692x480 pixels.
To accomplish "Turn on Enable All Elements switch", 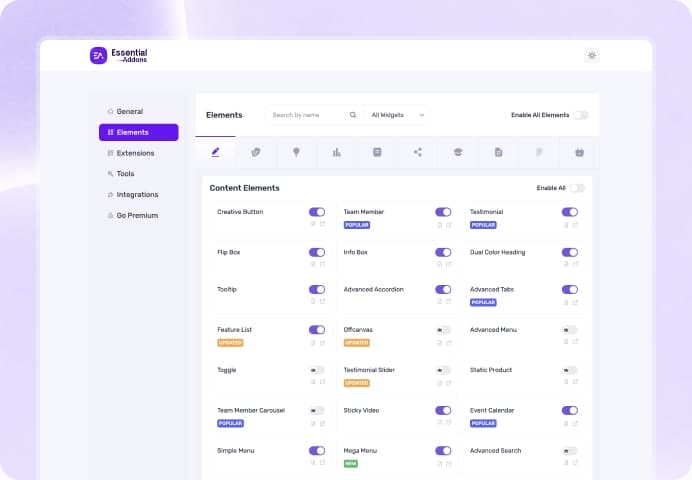I will pyautogui.click(x=581, y=115).
